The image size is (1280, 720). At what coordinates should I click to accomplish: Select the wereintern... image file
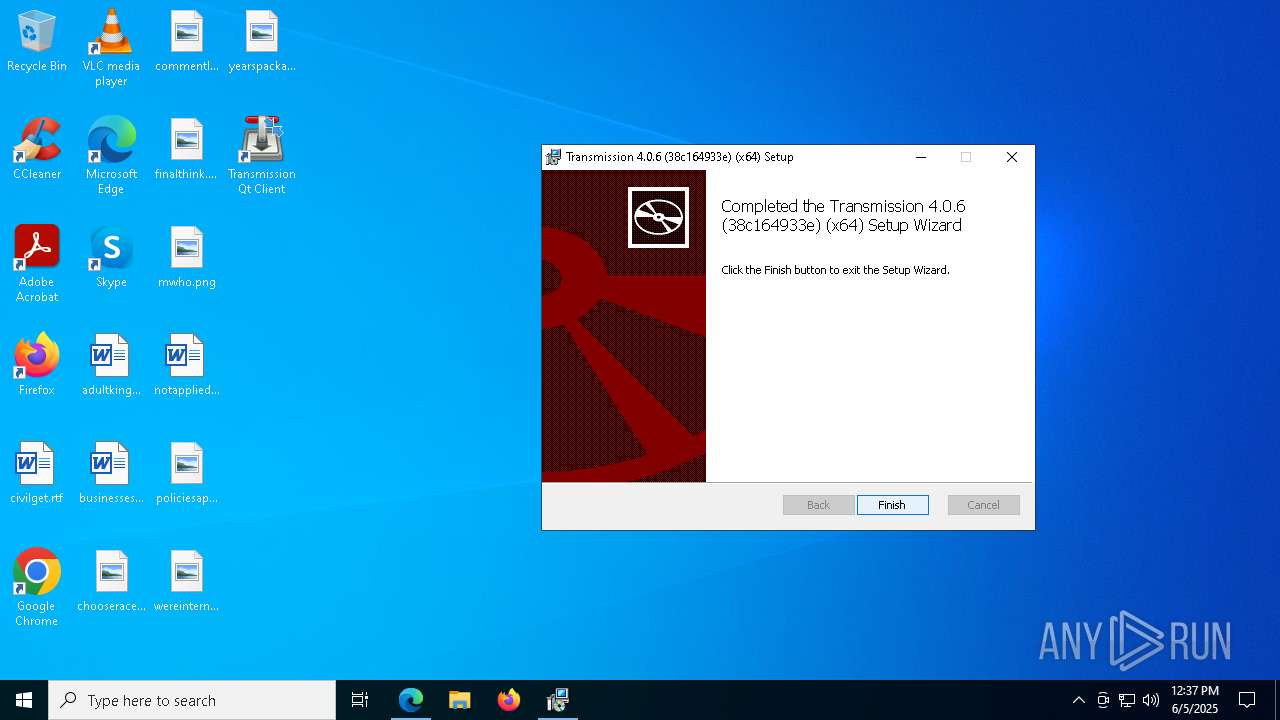[x=187, y=582]
